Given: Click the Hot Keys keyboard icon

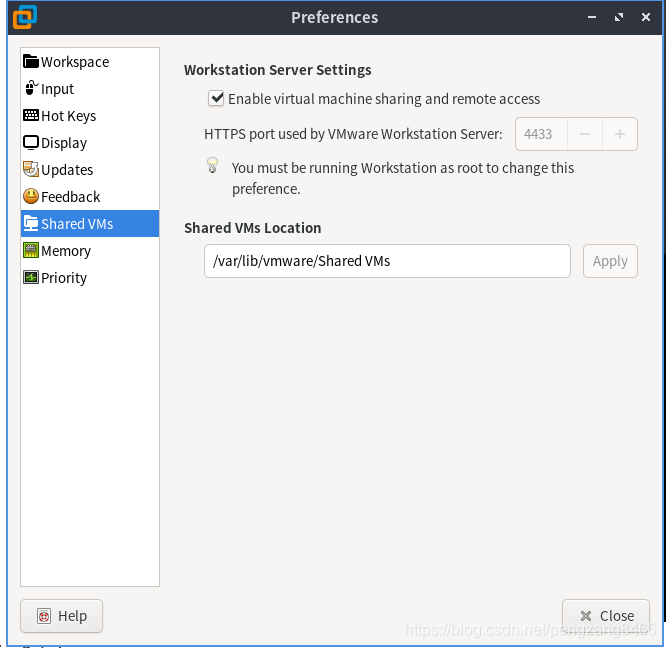Looking at the screenshot, I should tap(31, 115).
